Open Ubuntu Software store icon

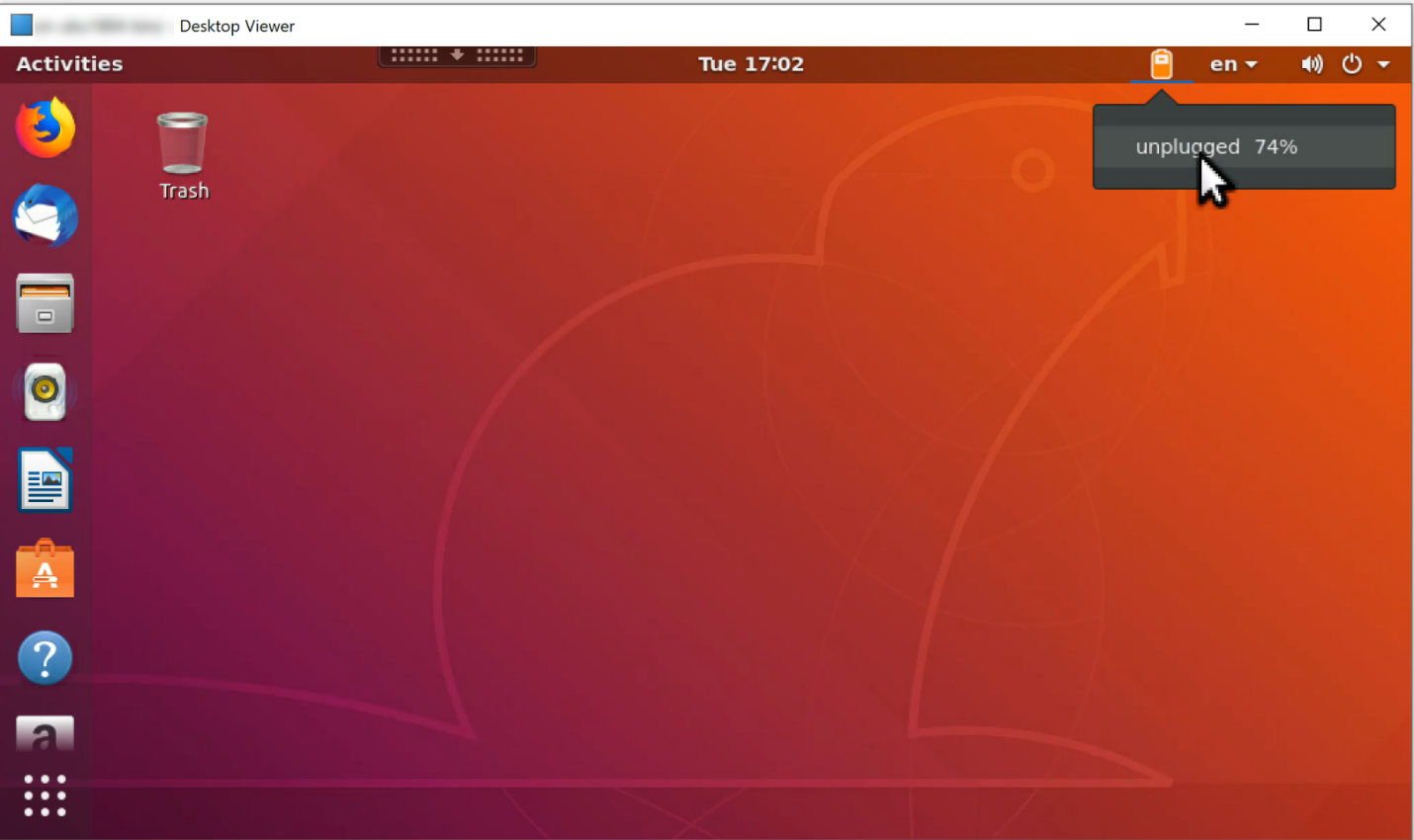[x=45, y=569]
